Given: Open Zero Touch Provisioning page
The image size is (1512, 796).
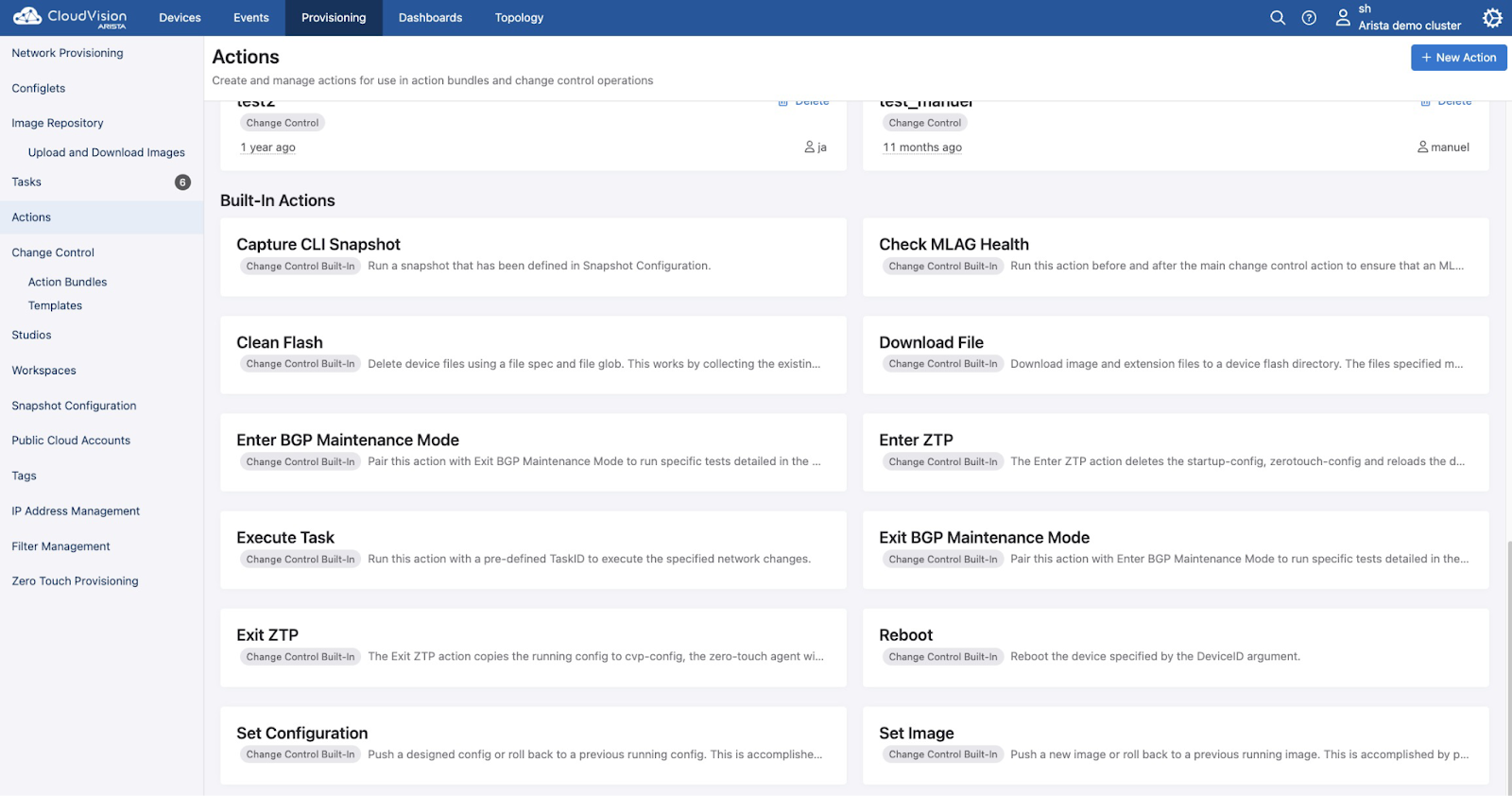Looking at the screenshot, I should coord(75,581).
